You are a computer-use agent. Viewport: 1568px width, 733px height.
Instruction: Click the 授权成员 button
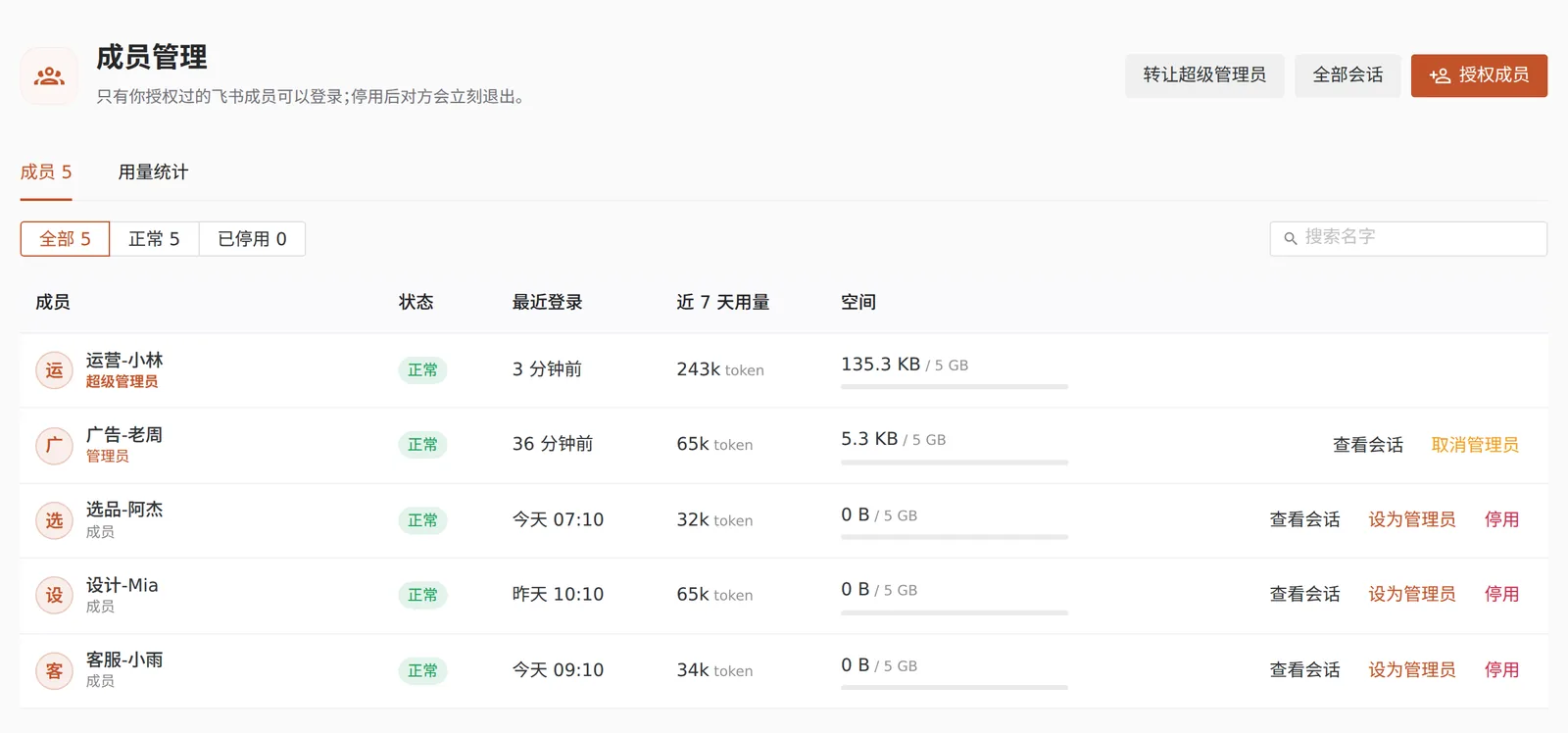1479,75
